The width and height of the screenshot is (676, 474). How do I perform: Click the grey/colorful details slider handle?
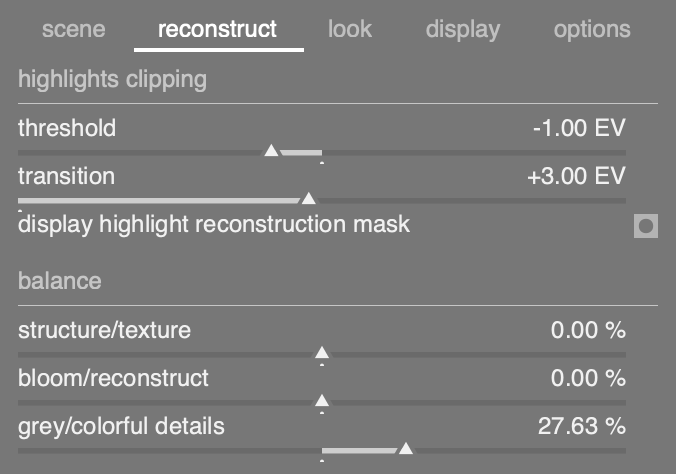pos(406,449)
